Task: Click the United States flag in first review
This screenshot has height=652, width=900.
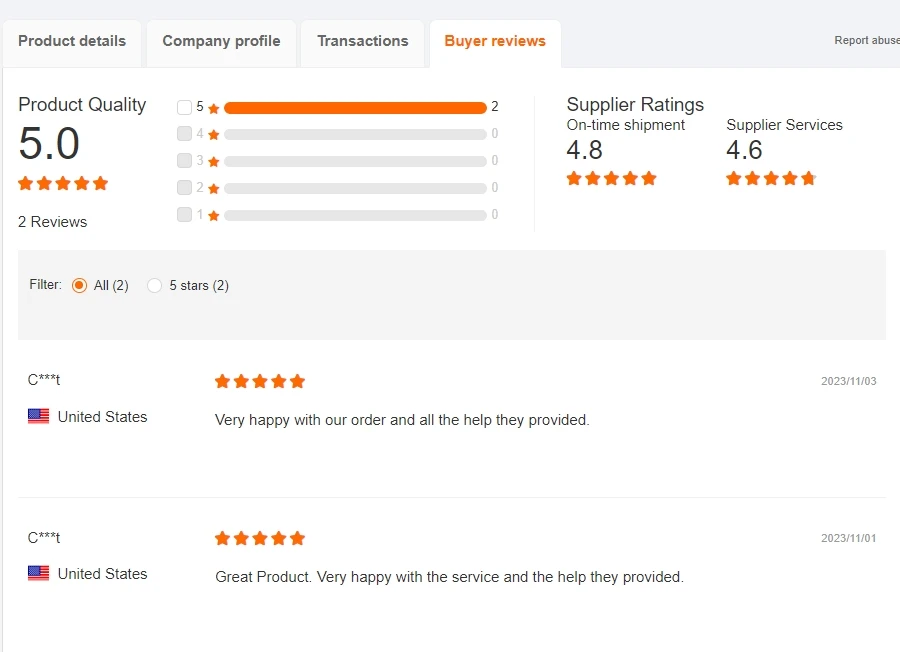Action: point(38,416)
